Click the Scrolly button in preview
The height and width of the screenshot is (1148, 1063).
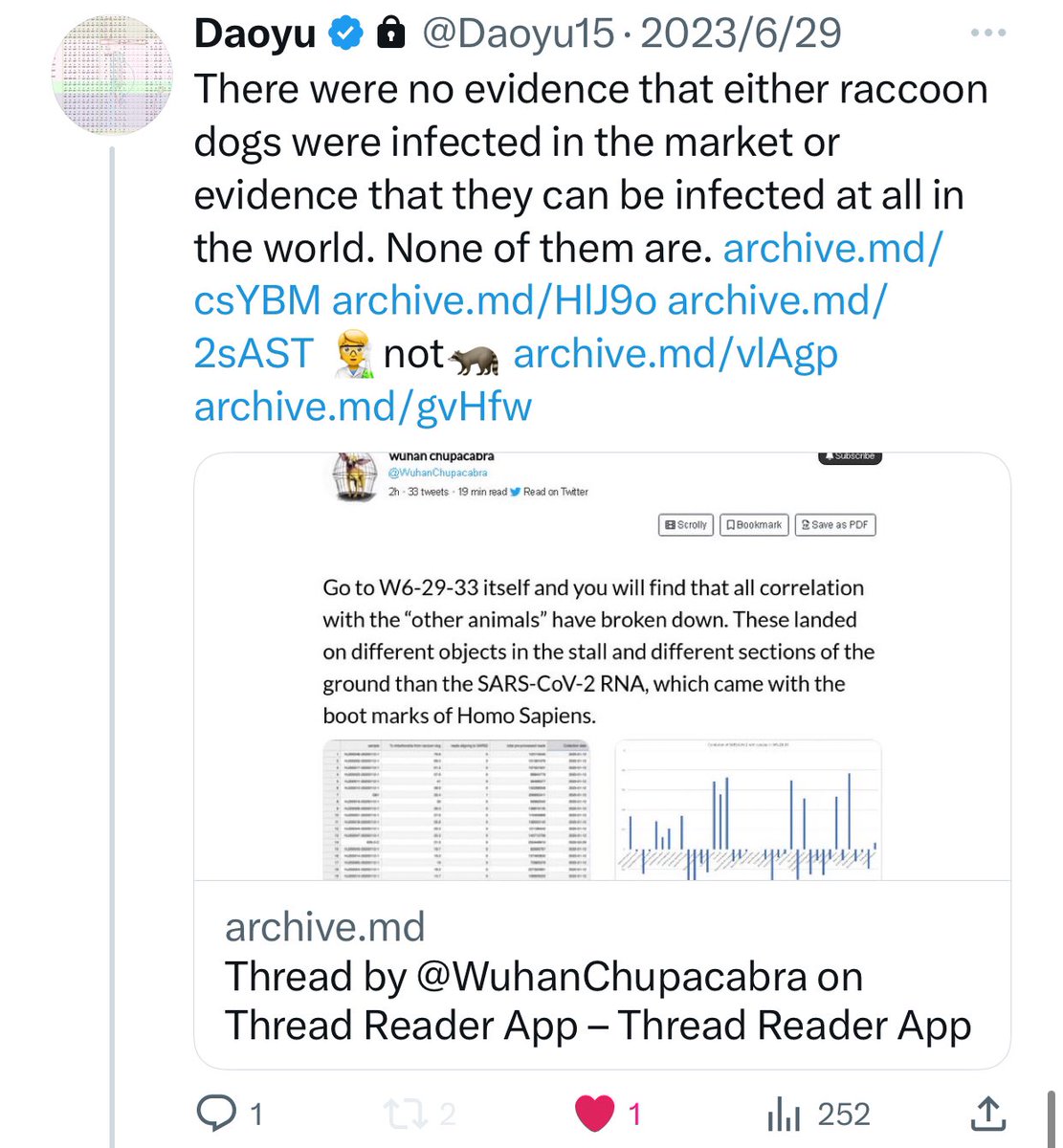click(686, 525)
